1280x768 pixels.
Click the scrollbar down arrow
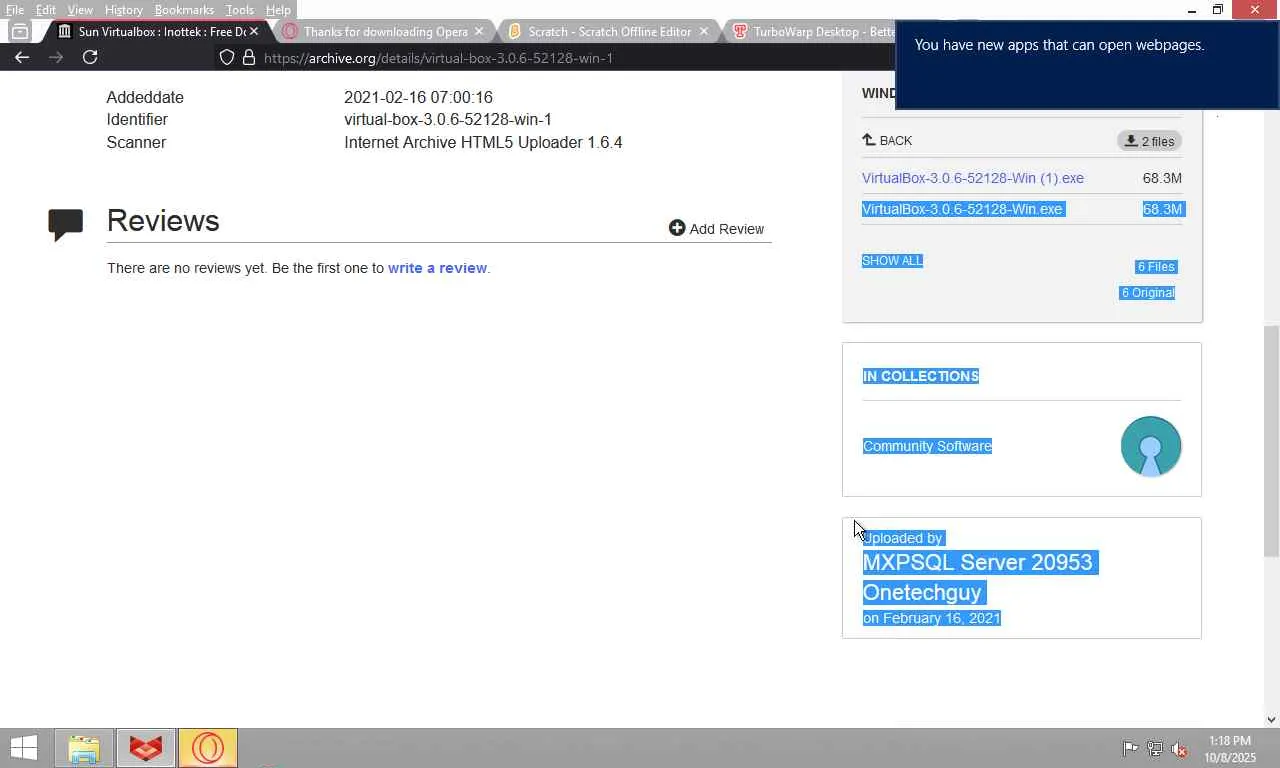point(1271,719)
